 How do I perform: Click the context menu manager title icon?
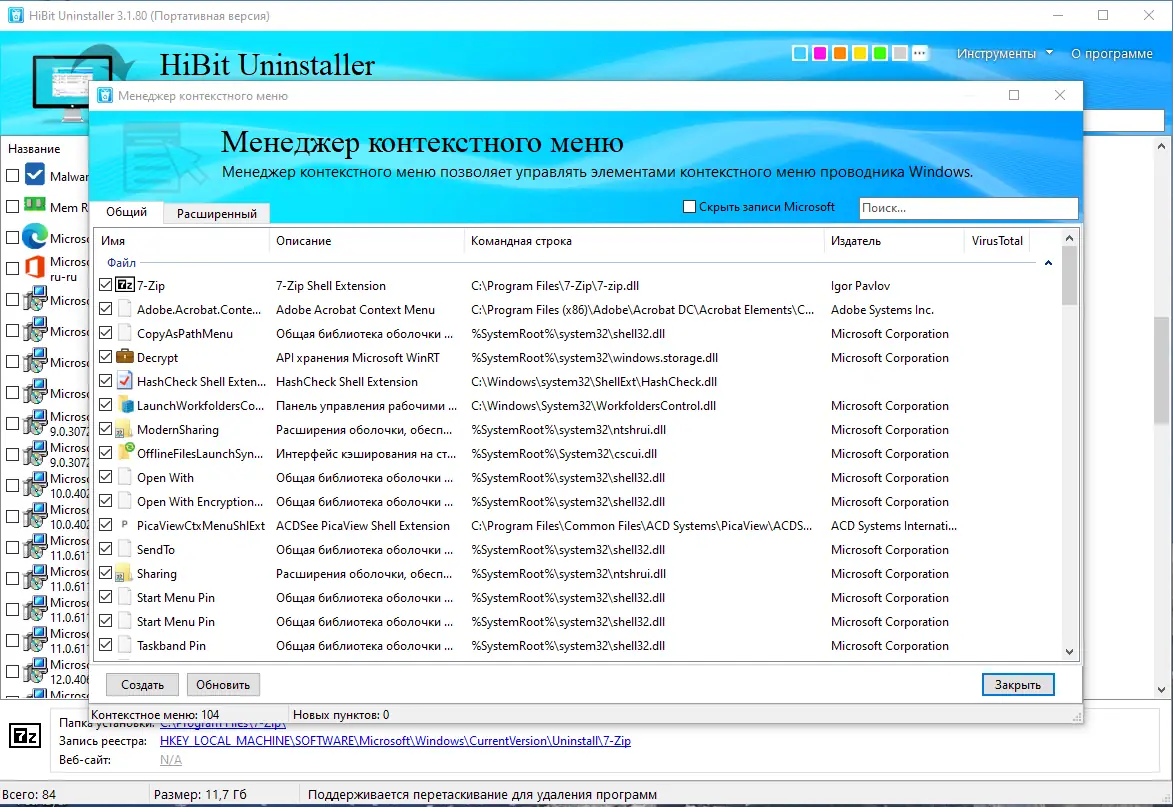(105, 95)
